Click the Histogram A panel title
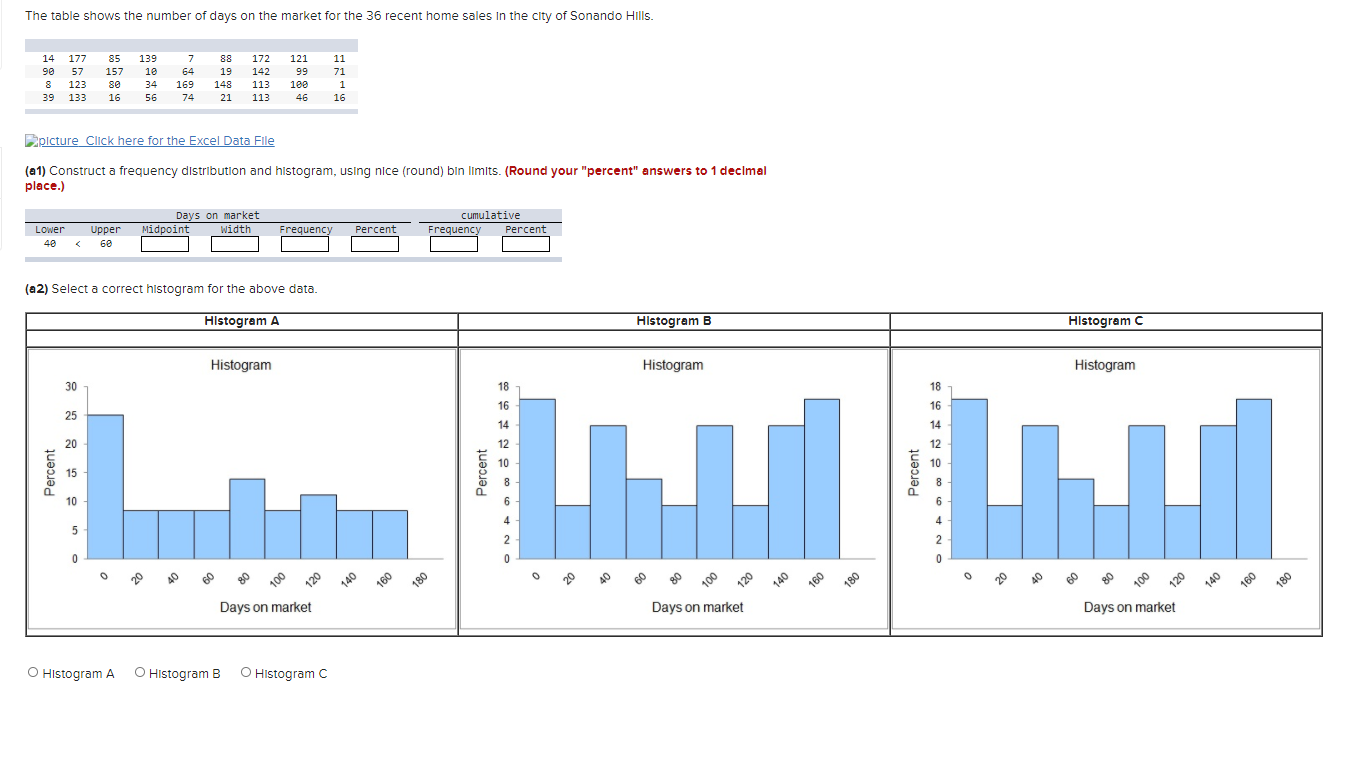Image resolution: width=1362 pixels, height=758 pixels. [x=240, y=320]
